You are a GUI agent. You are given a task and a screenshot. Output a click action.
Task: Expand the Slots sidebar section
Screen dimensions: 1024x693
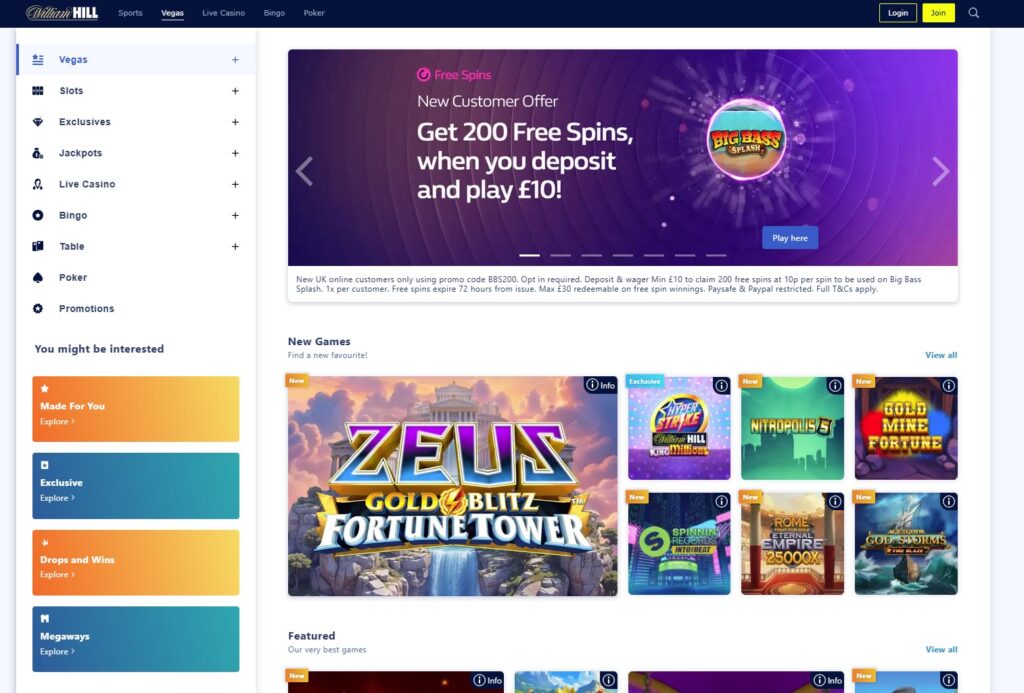[x=235, y=91]
